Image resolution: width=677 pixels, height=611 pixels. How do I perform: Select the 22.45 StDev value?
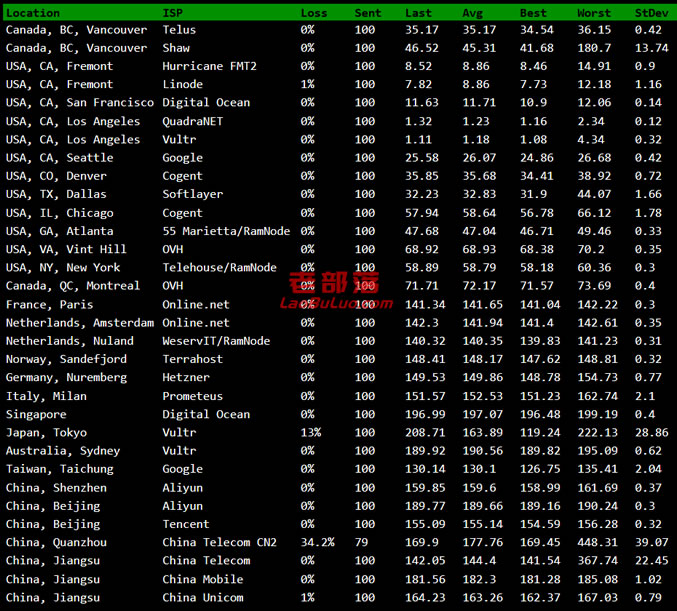click(x=652, y=560)
